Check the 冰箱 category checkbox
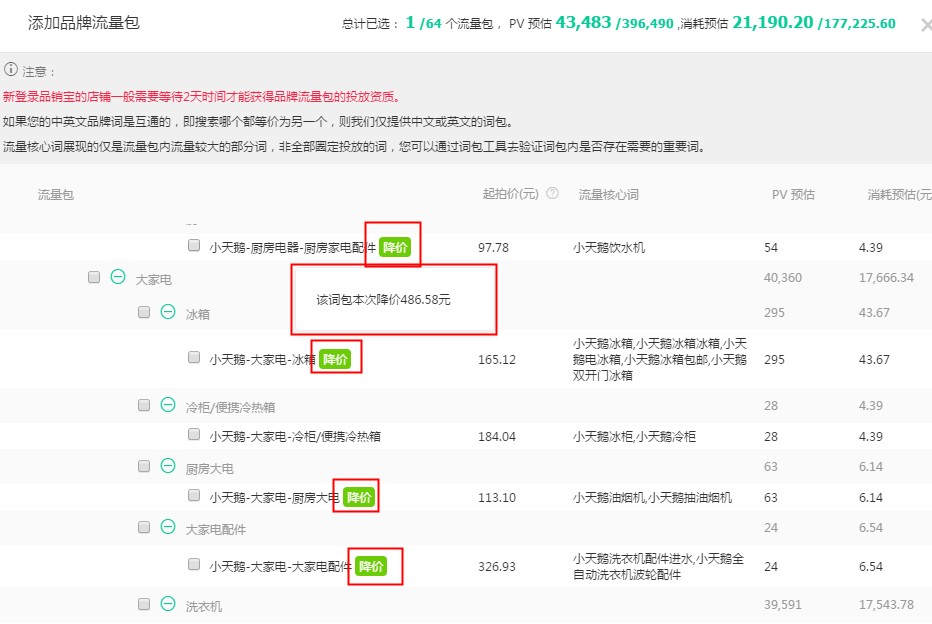This screenshot has height=624, width=932. click(144, 312)
